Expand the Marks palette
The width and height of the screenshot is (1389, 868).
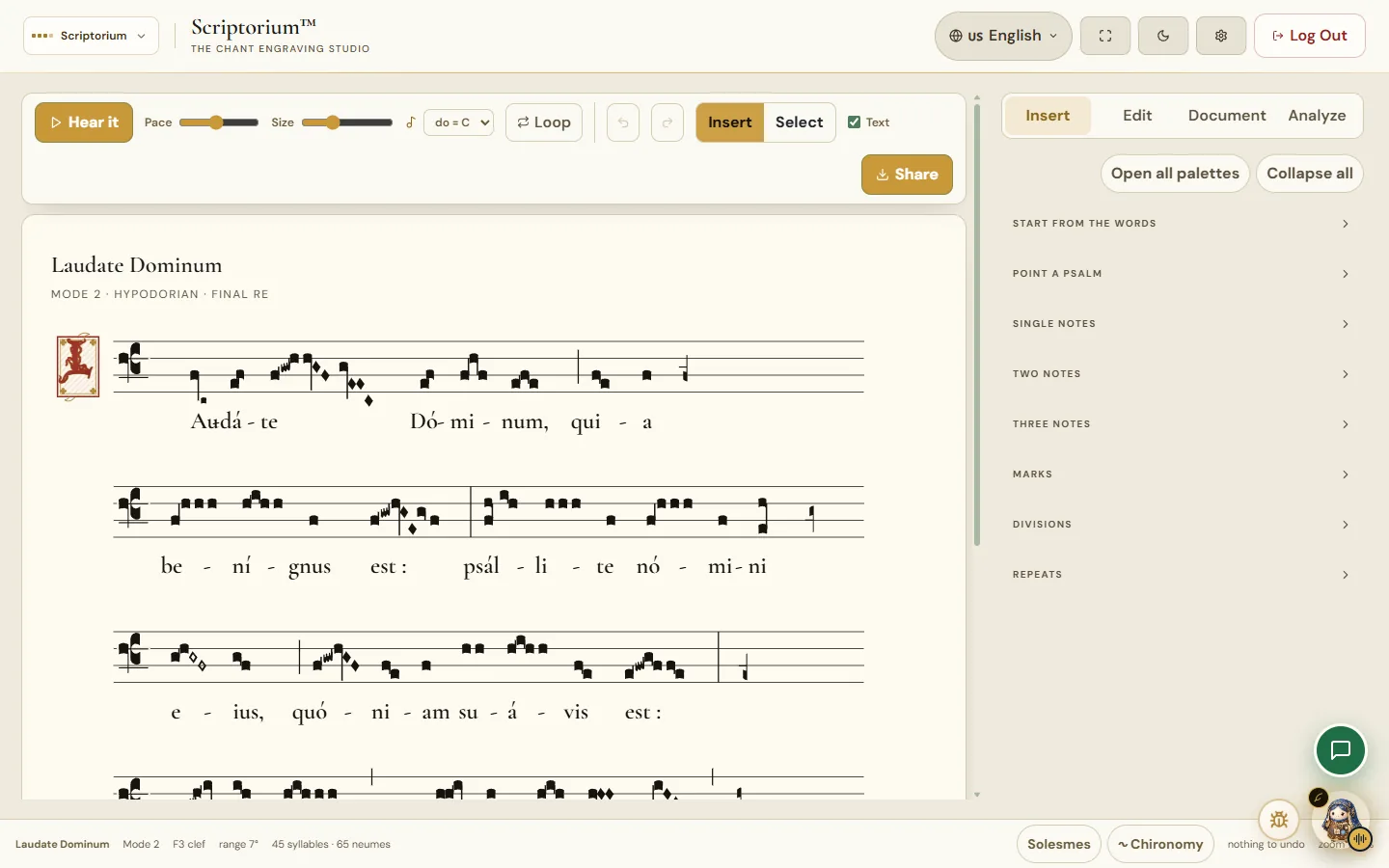click(x=1182, y=475)
